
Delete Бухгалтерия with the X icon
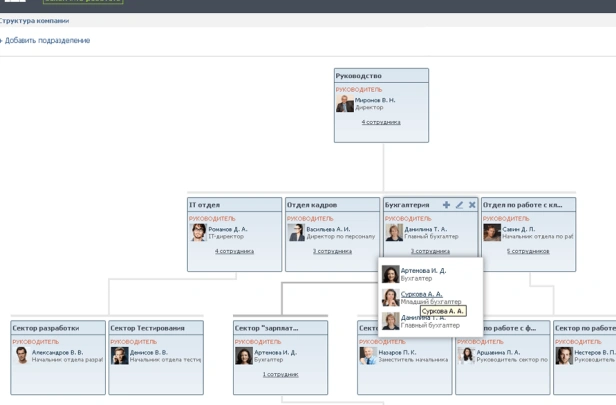tap(472, 205)
